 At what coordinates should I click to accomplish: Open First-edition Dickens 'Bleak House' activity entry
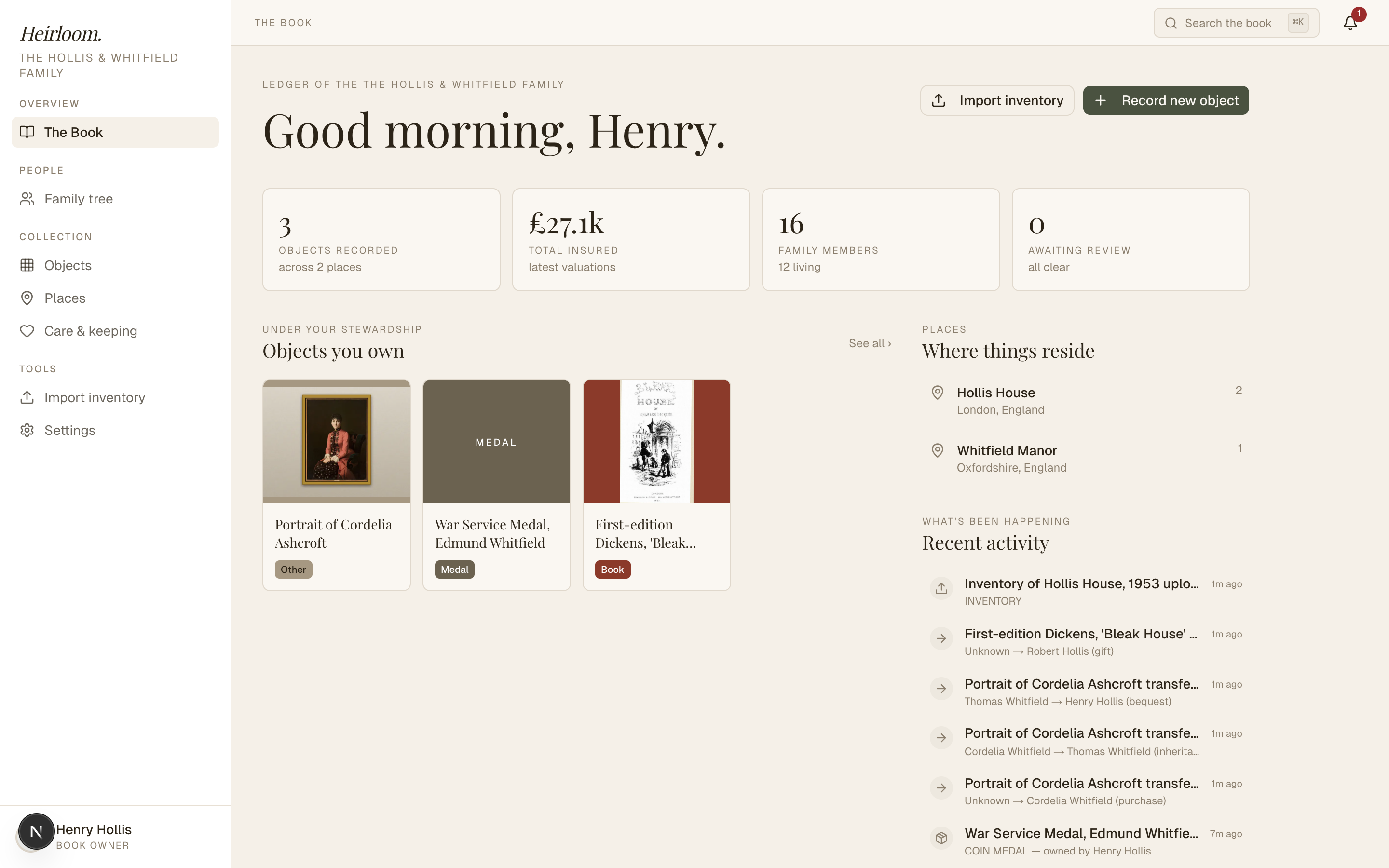tap(1086, 642)
